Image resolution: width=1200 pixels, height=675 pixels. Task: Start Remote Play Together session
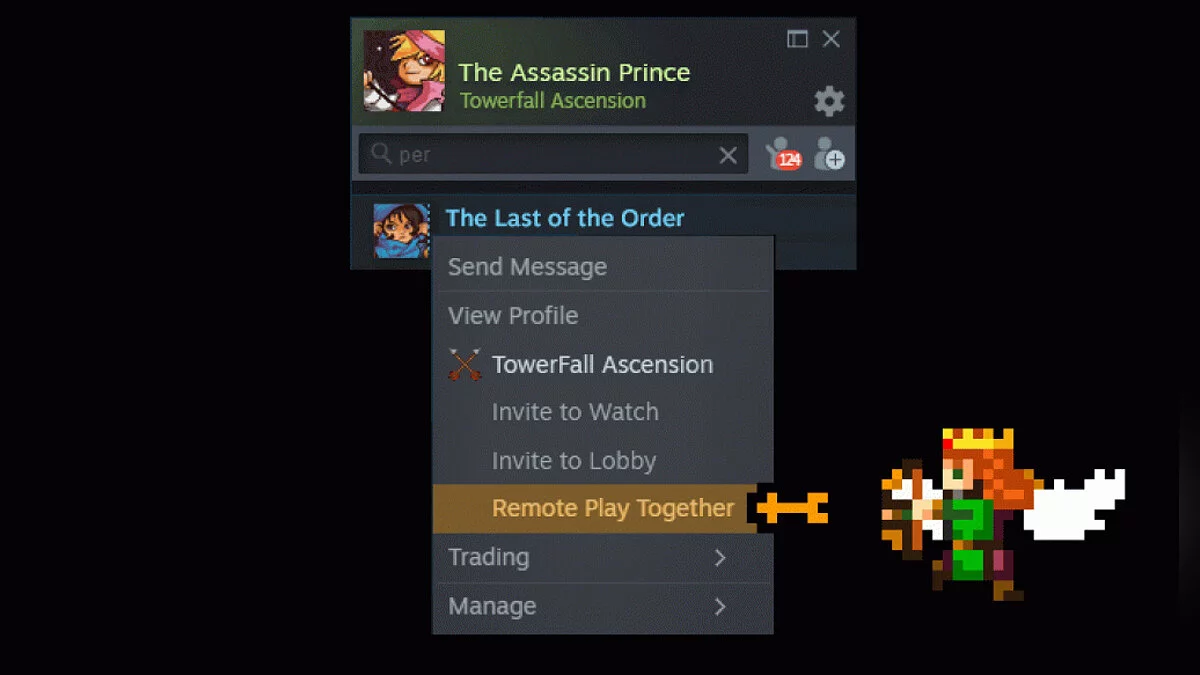coord(603,509)
